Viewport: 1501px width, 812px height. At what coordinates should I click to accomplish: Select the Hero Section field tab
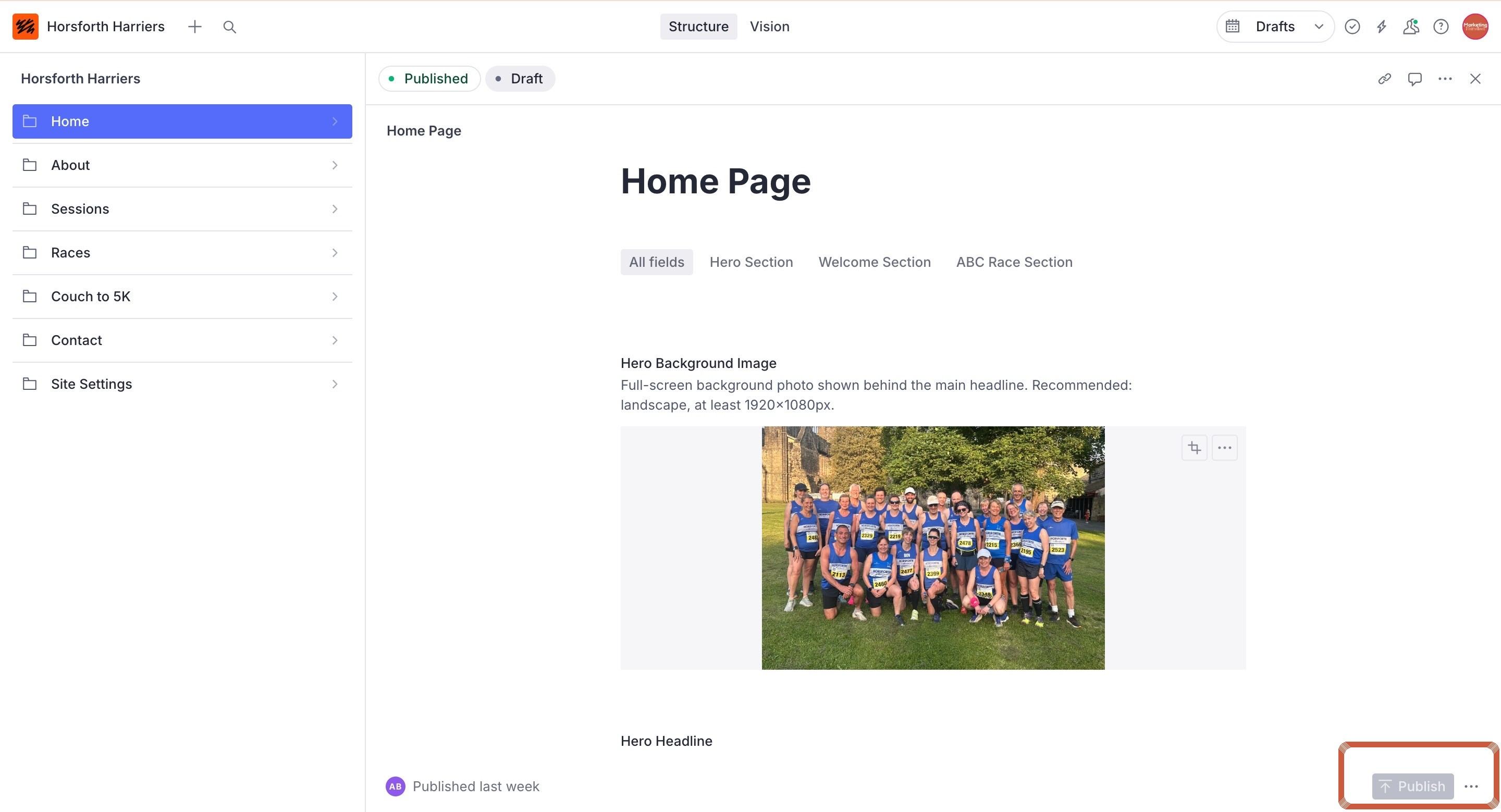751,262
